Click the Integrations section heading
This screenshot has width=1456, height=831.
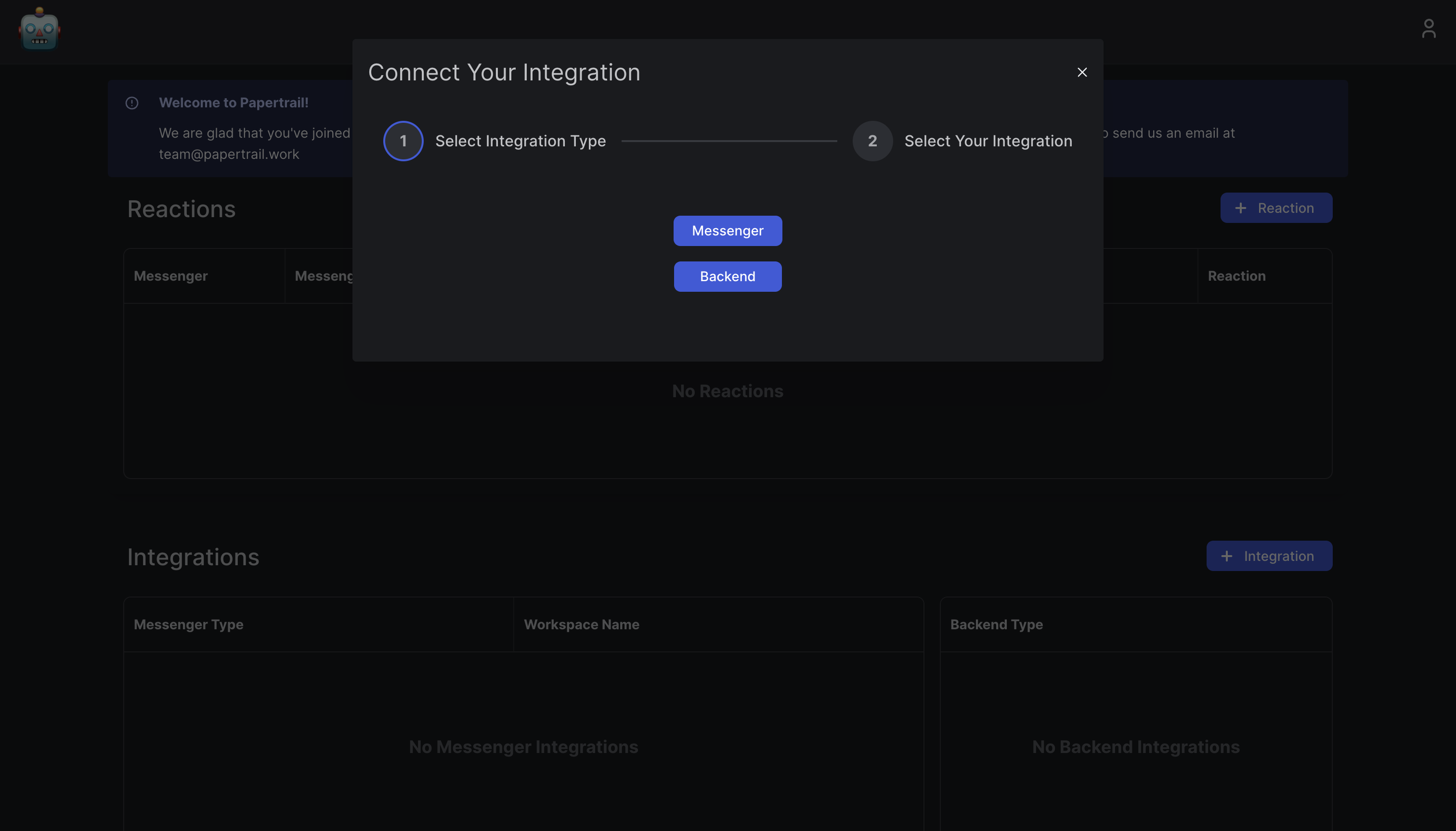coord(193,558)
